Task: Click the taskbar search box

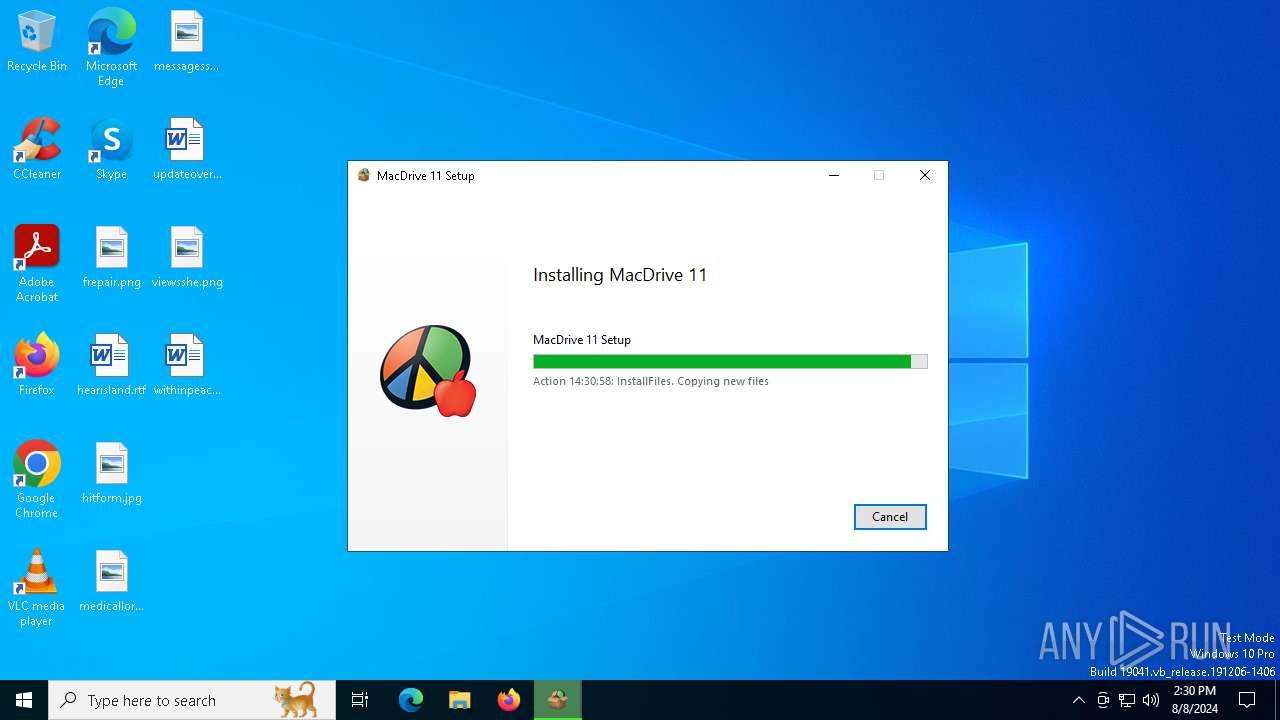Action: 192,700
